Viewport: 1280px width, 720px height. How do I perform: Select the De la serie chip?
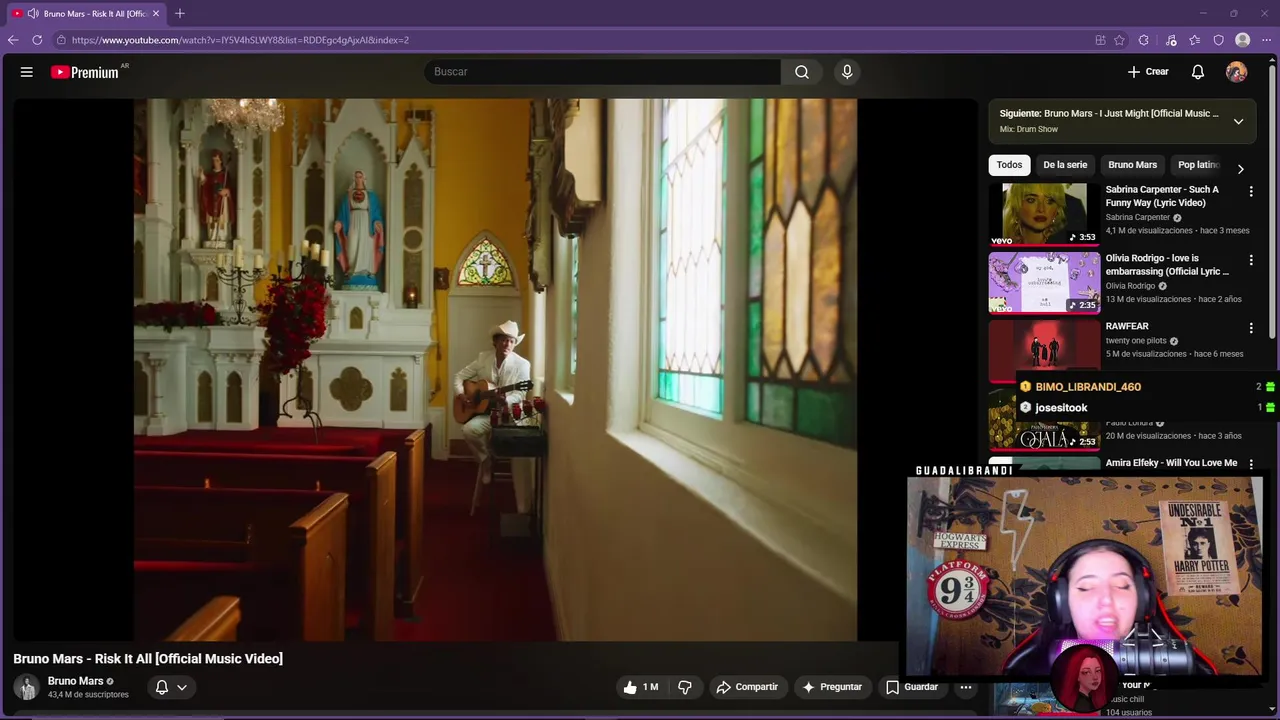pyautogui.click(x=1065, y=165)
